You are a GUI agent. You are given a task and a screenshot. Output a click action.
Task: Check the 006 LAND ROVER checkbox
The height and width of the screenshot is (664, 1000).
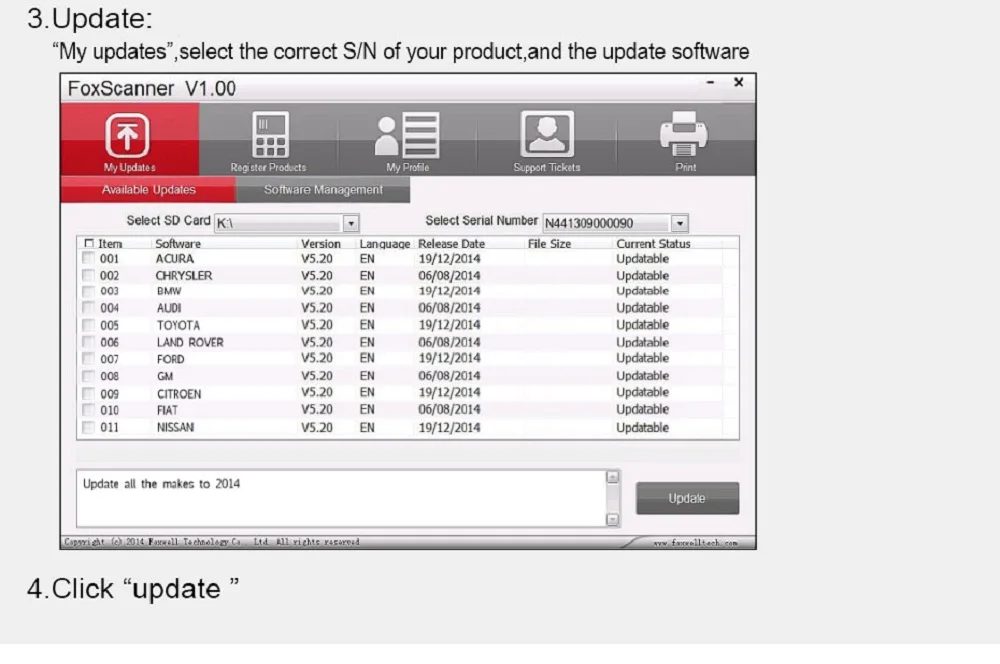click(88, 342)
